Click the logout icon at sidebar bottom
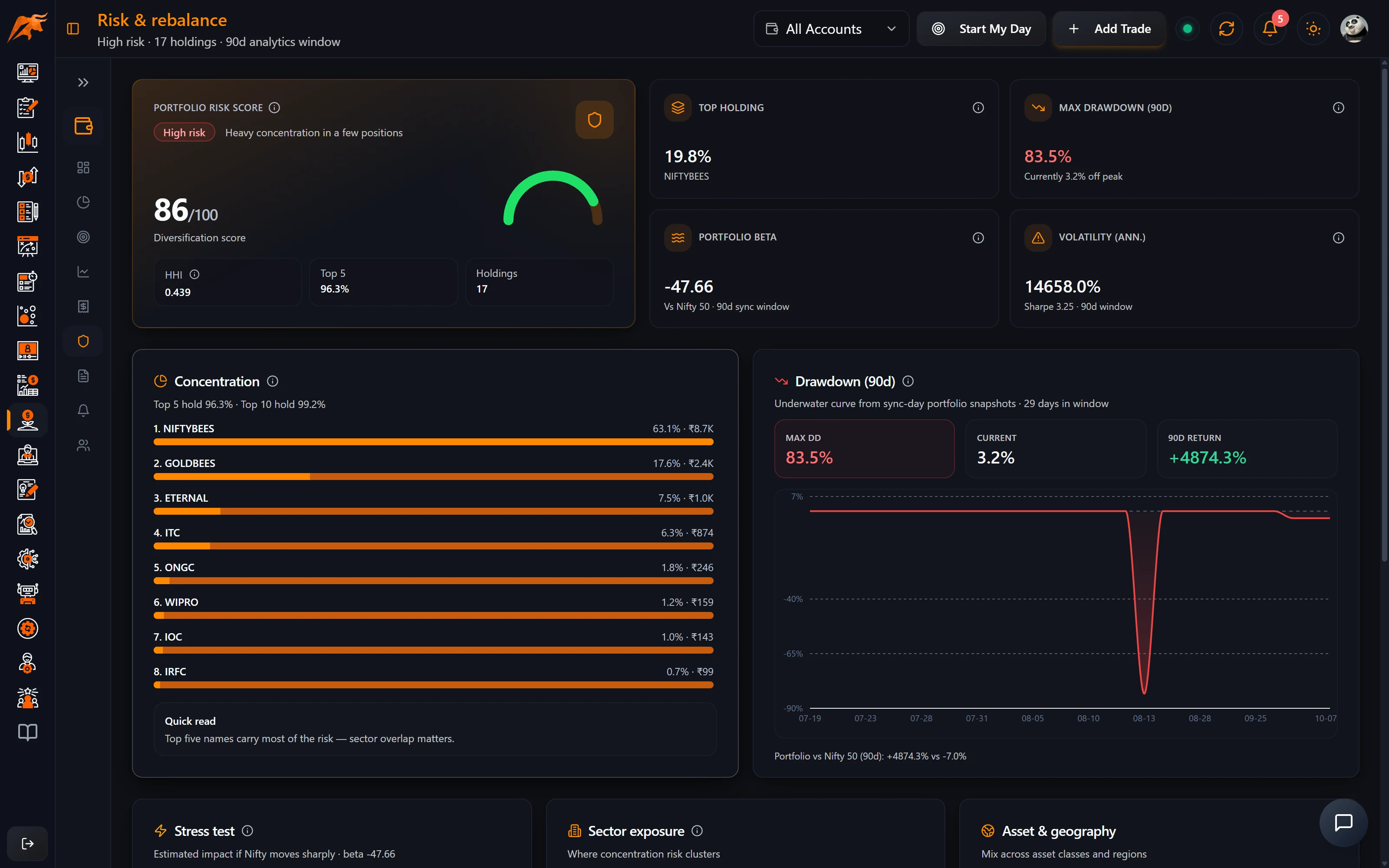The height and width of the screenshot is (868, 1389). [27, 843]
